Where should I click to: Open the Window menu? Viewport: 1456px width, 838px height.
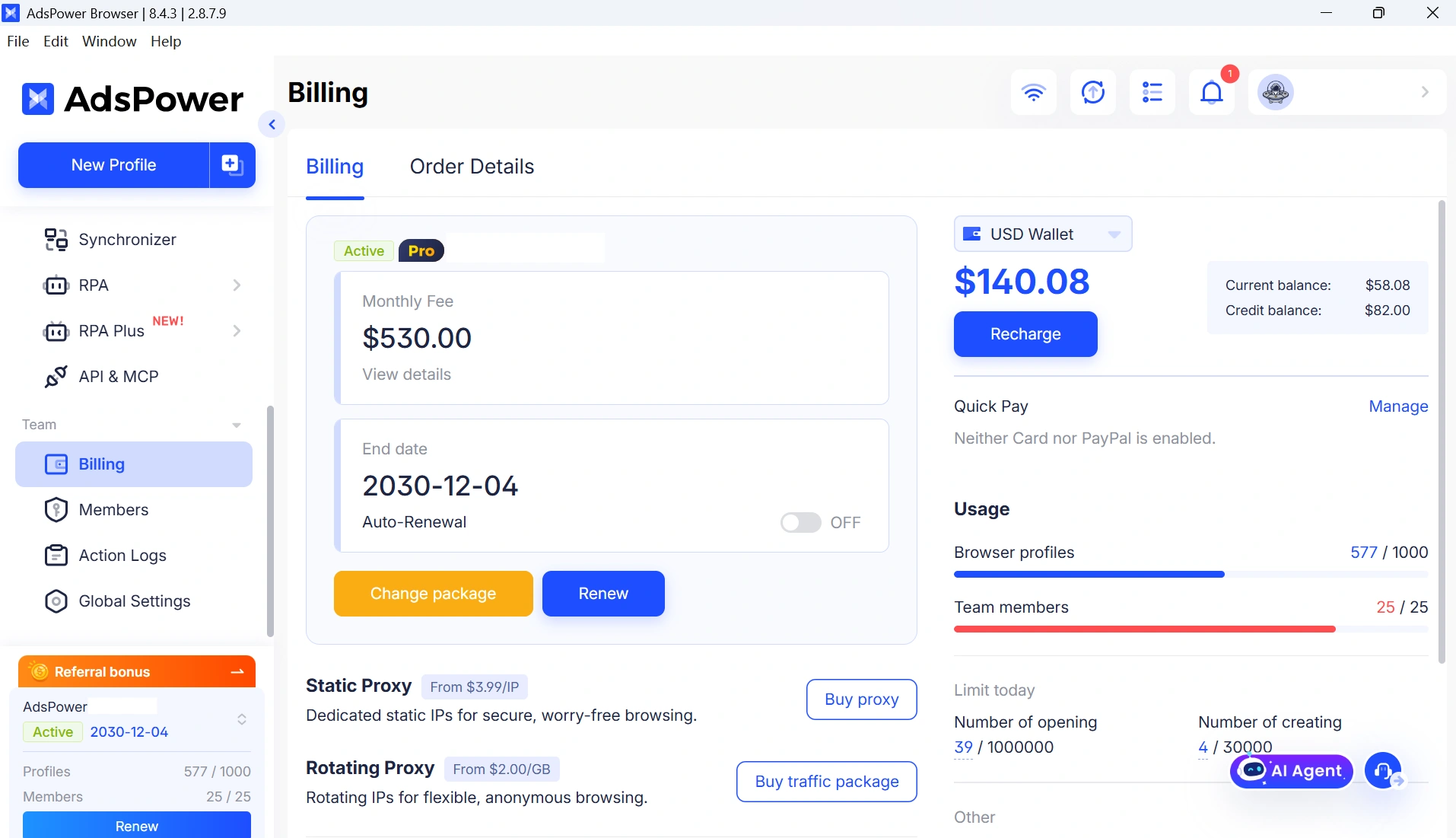tap(110, 41)
